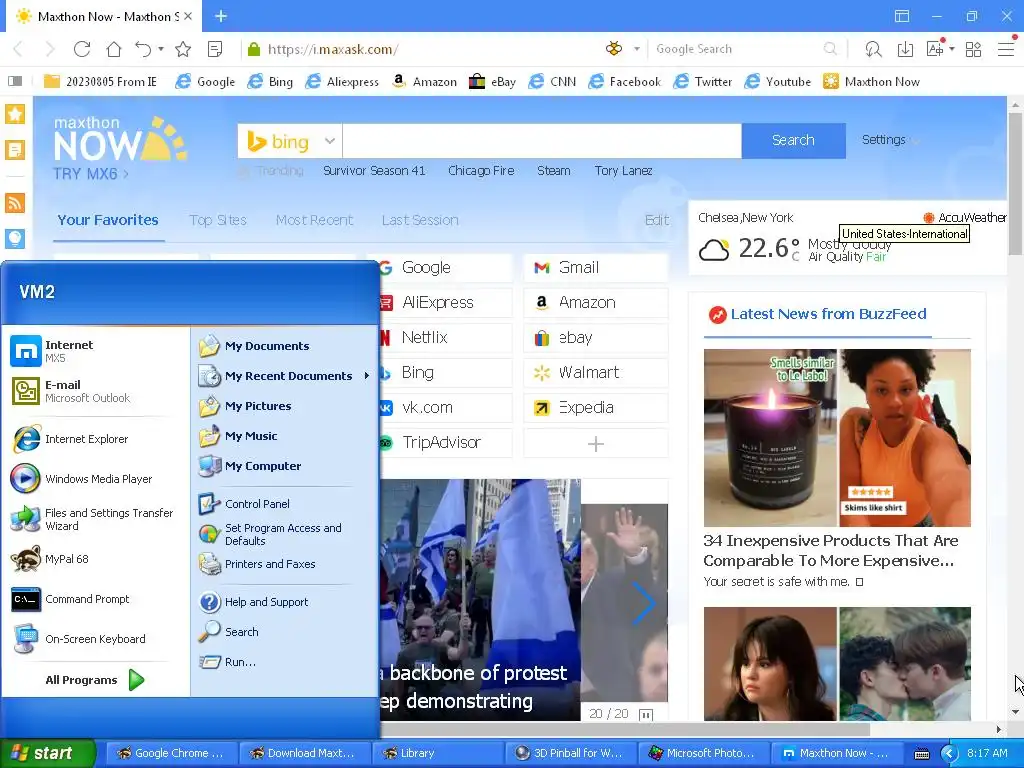This screenshot has height=768, width=1024.
Task: Open the undo history dropdown arrow
Action: 161,49
